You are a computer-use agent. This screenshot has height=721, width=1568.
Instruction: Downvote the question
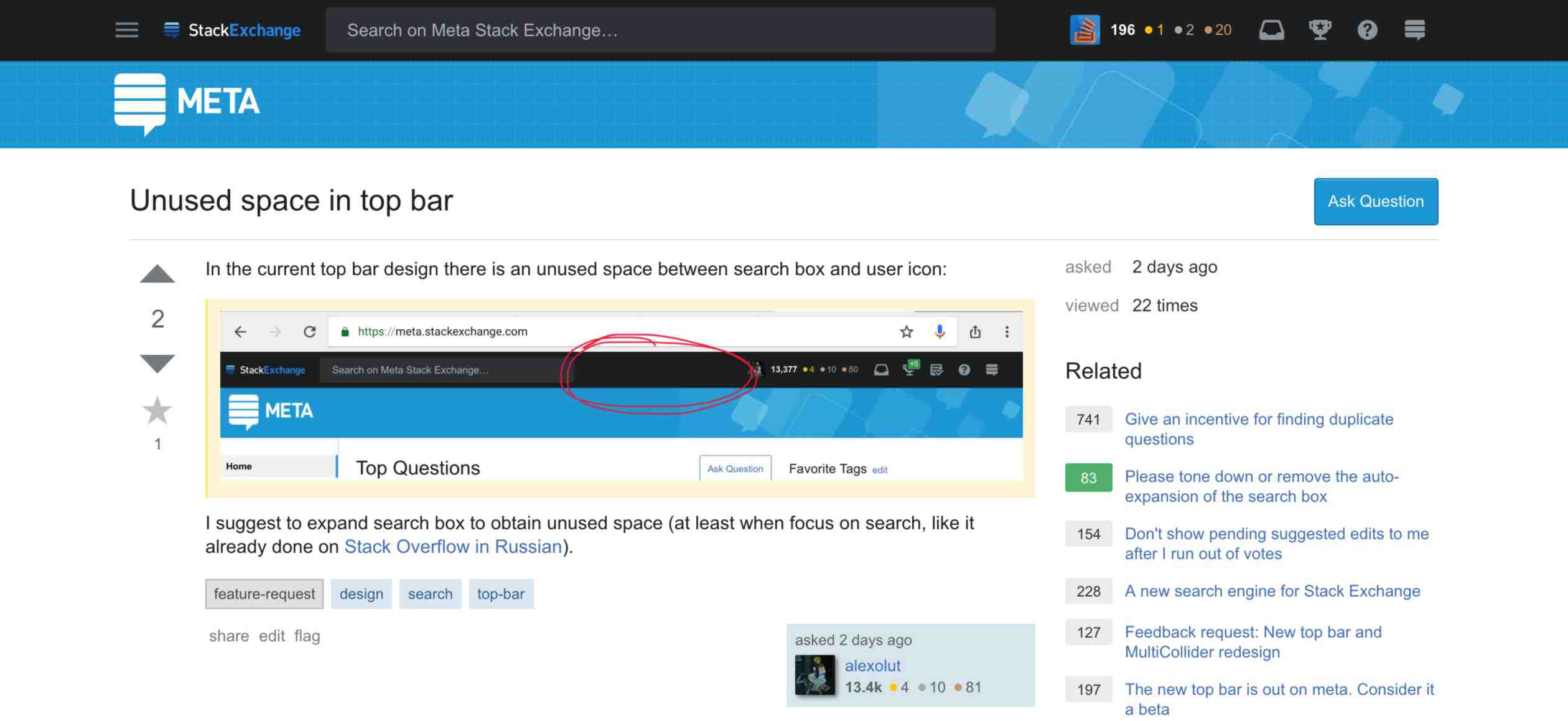(x=157, y=364)
